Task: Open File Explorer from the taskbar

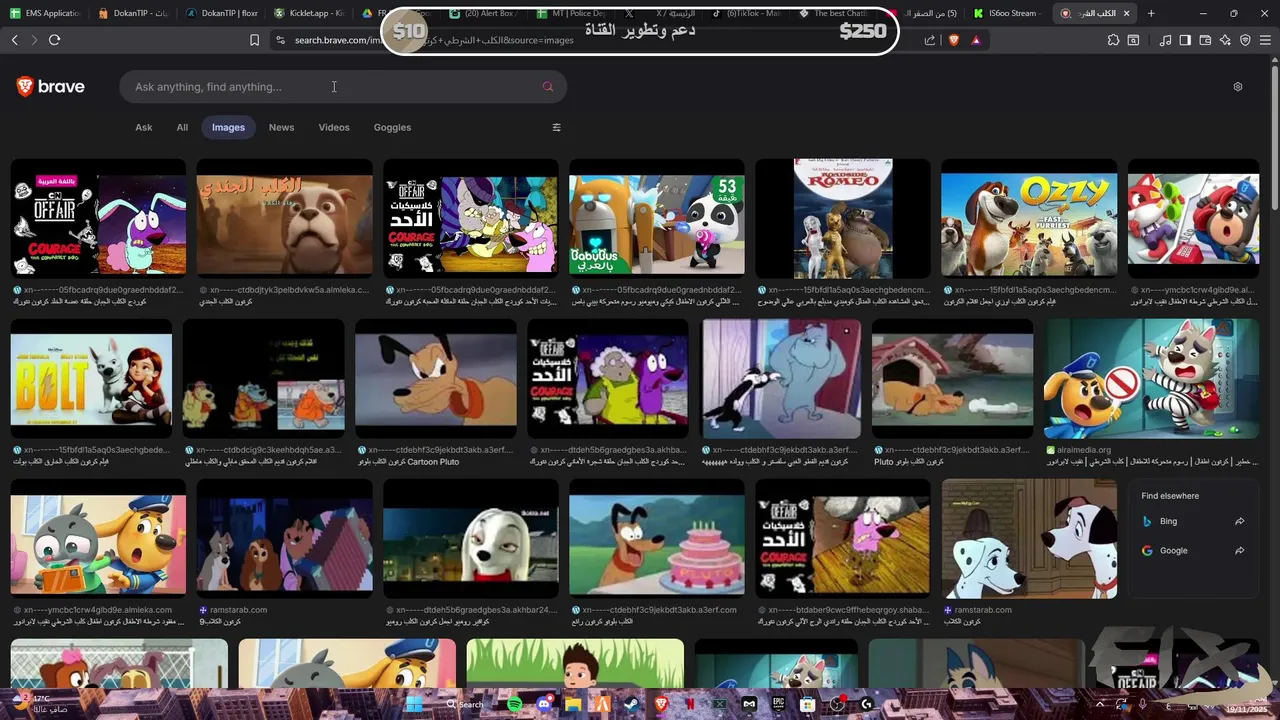Action: (x=573, y=704)
